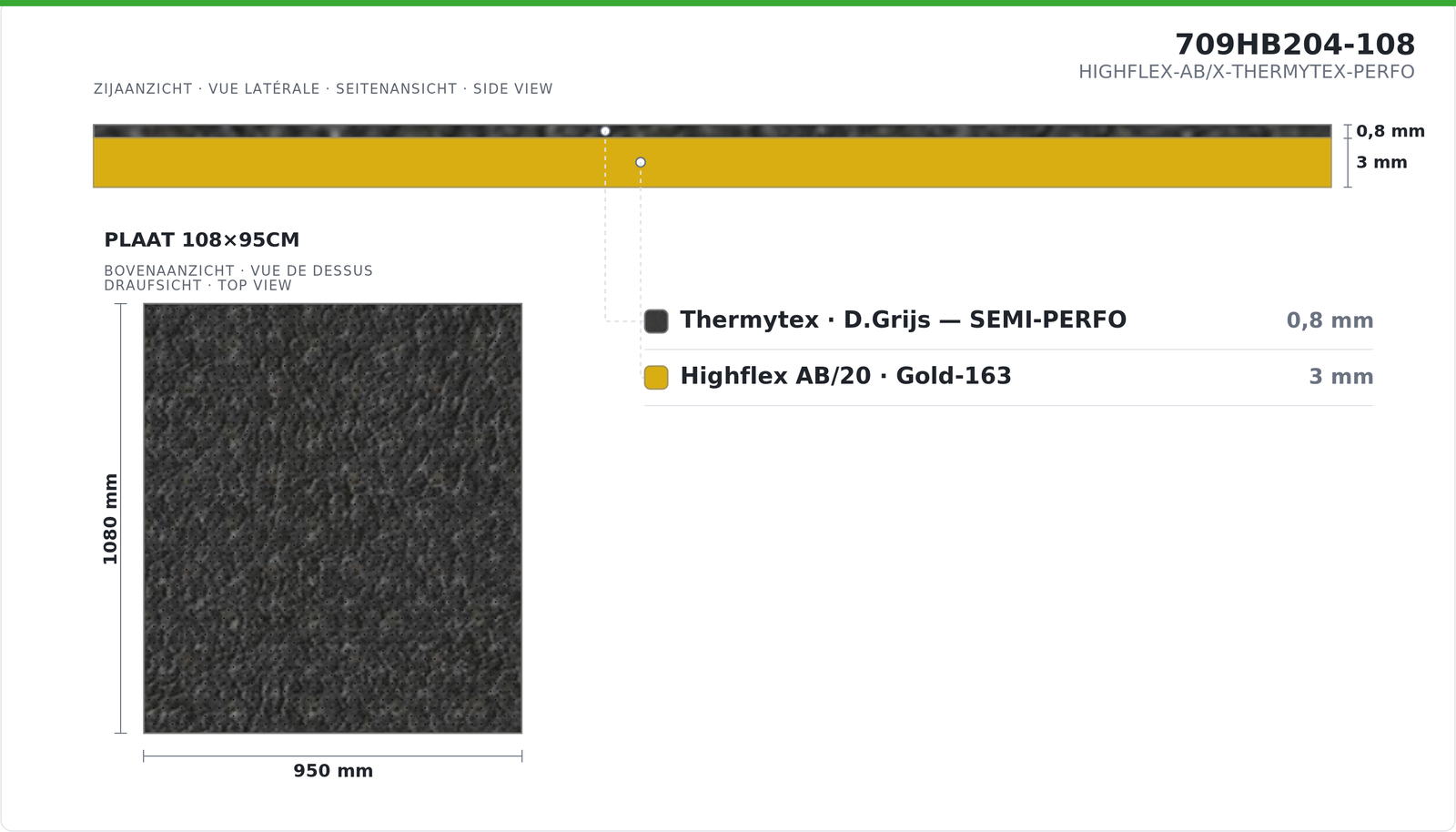The width and height of the screenshot is (1456, 832).
Task: Click the HIGHFLEX-AB/X-THERMYTEX-PERFO subtitle
Action: pos(1246,72)
